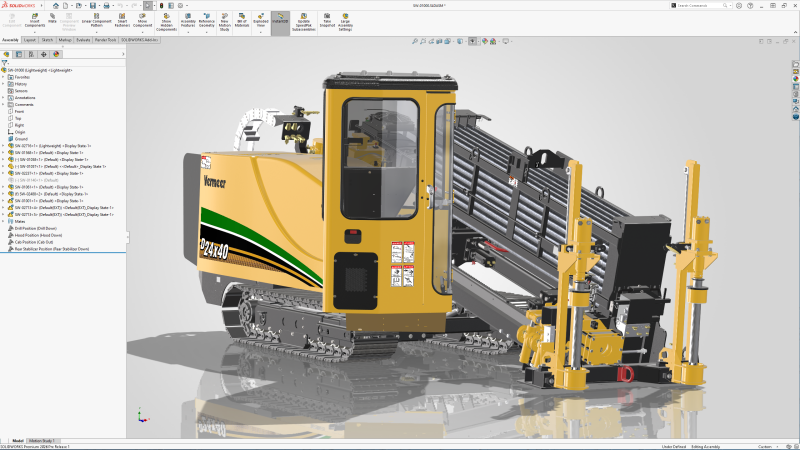Expand the SW-02237<1> component node
This screenshot has height=450, width=800.
[3, 173]
